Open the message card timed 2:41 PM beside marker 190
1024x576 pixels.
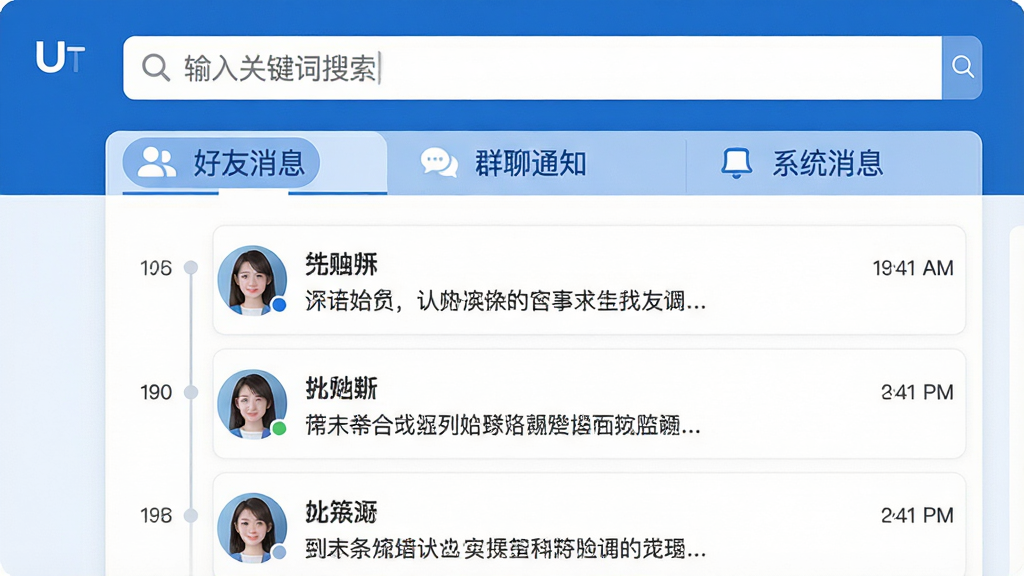pos(589,404)
